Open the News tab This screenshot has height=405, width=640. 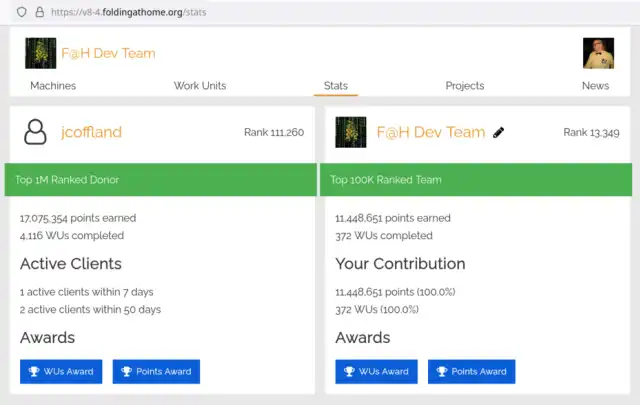click(x=595, y=86)
